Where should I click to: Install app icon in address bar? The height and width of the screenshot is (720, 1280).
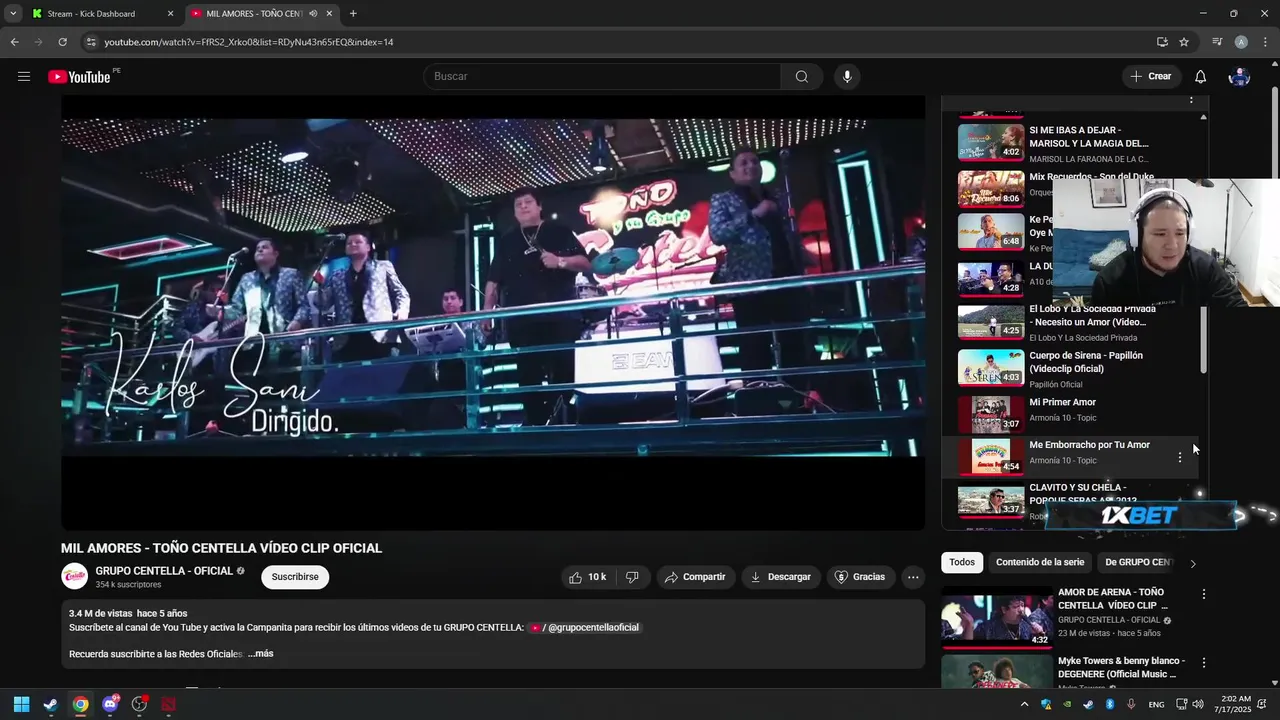click(1162, 42)
